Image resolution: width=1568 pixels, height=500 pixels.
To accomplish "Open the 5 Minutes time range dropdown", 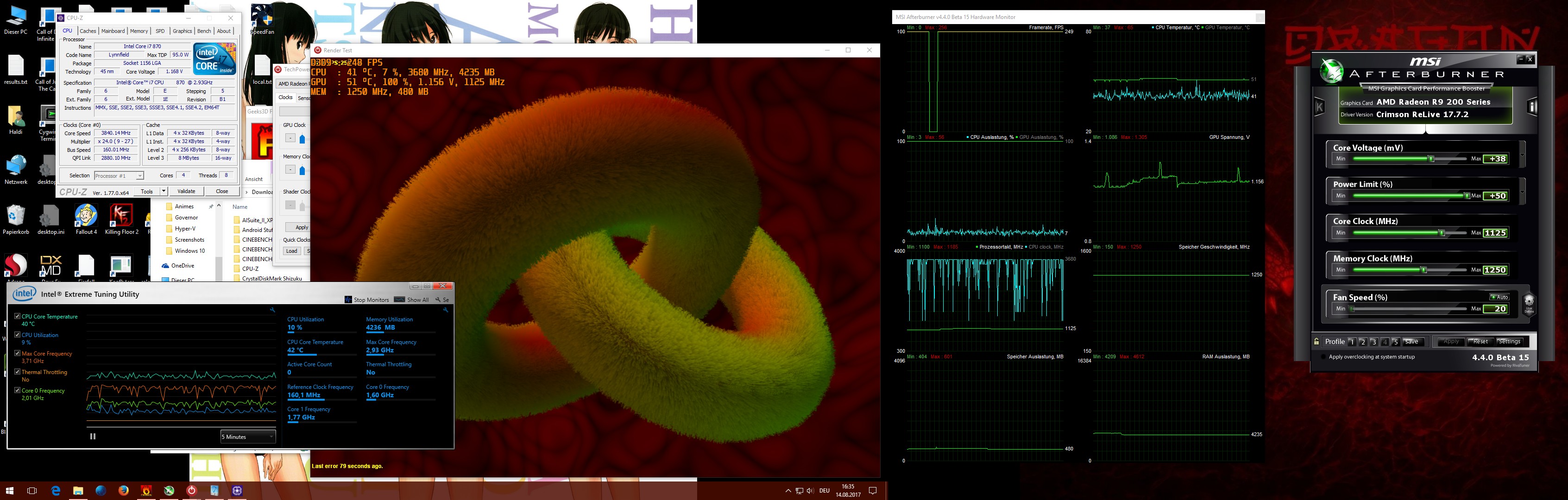I will [247, 437].
